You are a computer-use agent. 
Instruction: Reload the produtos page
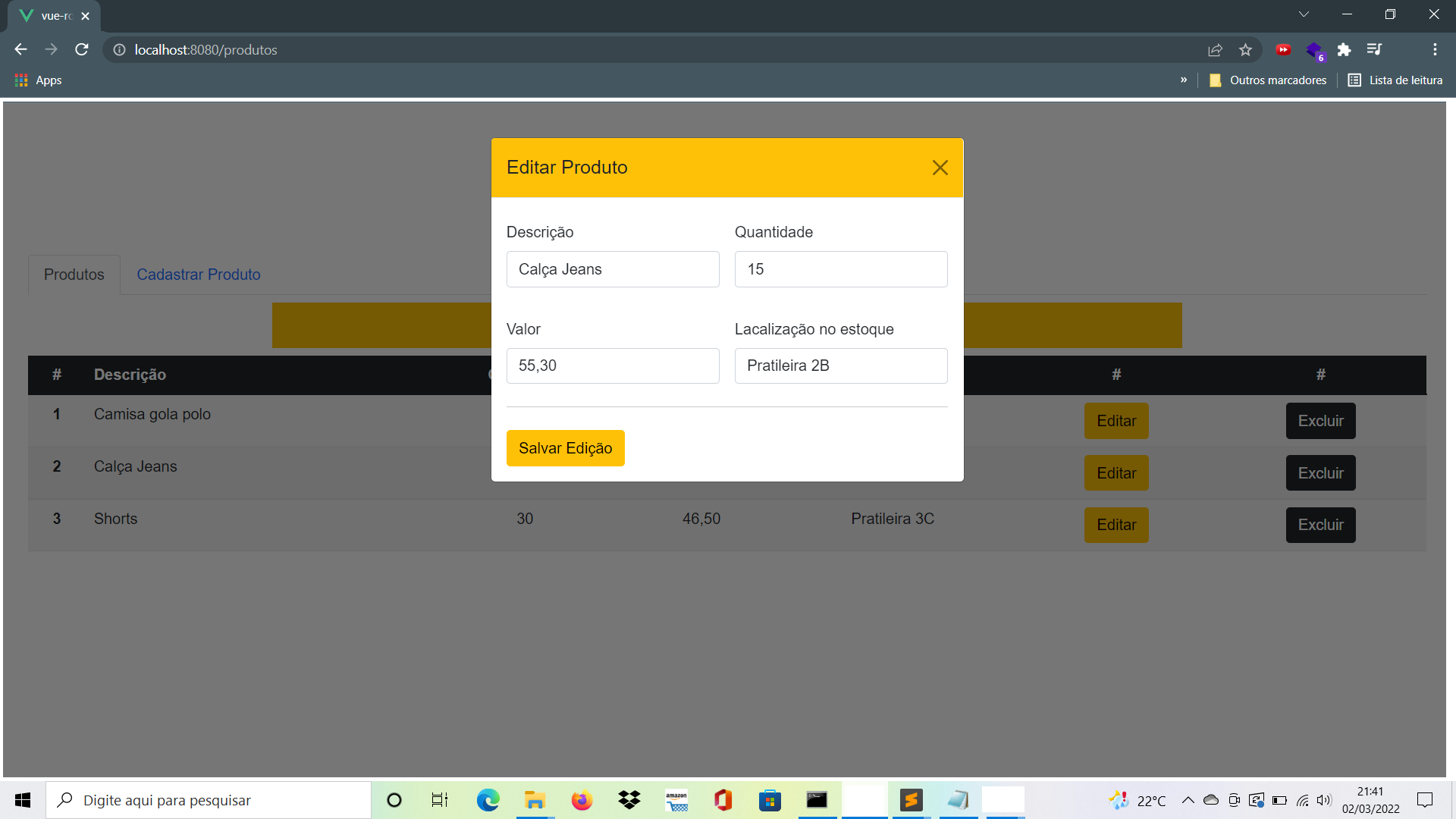[81, 49]
